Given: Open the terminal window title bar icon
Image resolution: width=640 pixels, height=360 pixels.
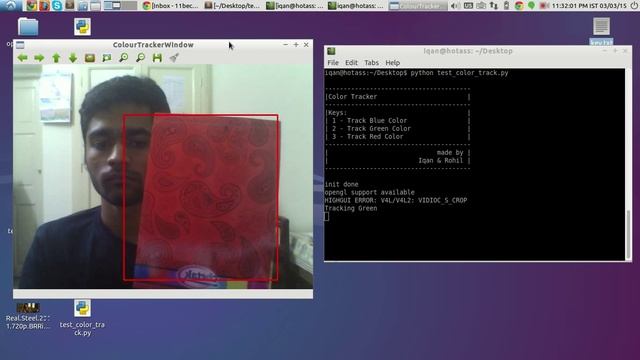Looking at the screenshot, I should pyautogui.click(x=331, y=51).
